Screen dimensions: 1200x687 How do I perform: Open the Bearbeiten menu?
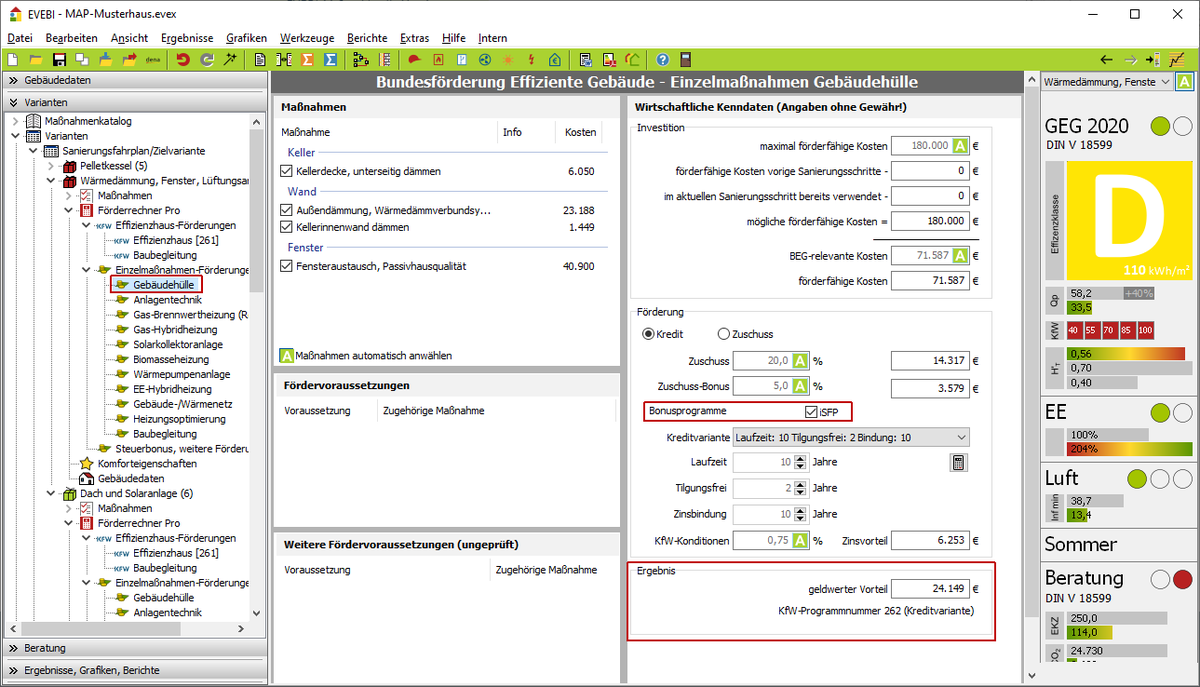pos(72,38)
